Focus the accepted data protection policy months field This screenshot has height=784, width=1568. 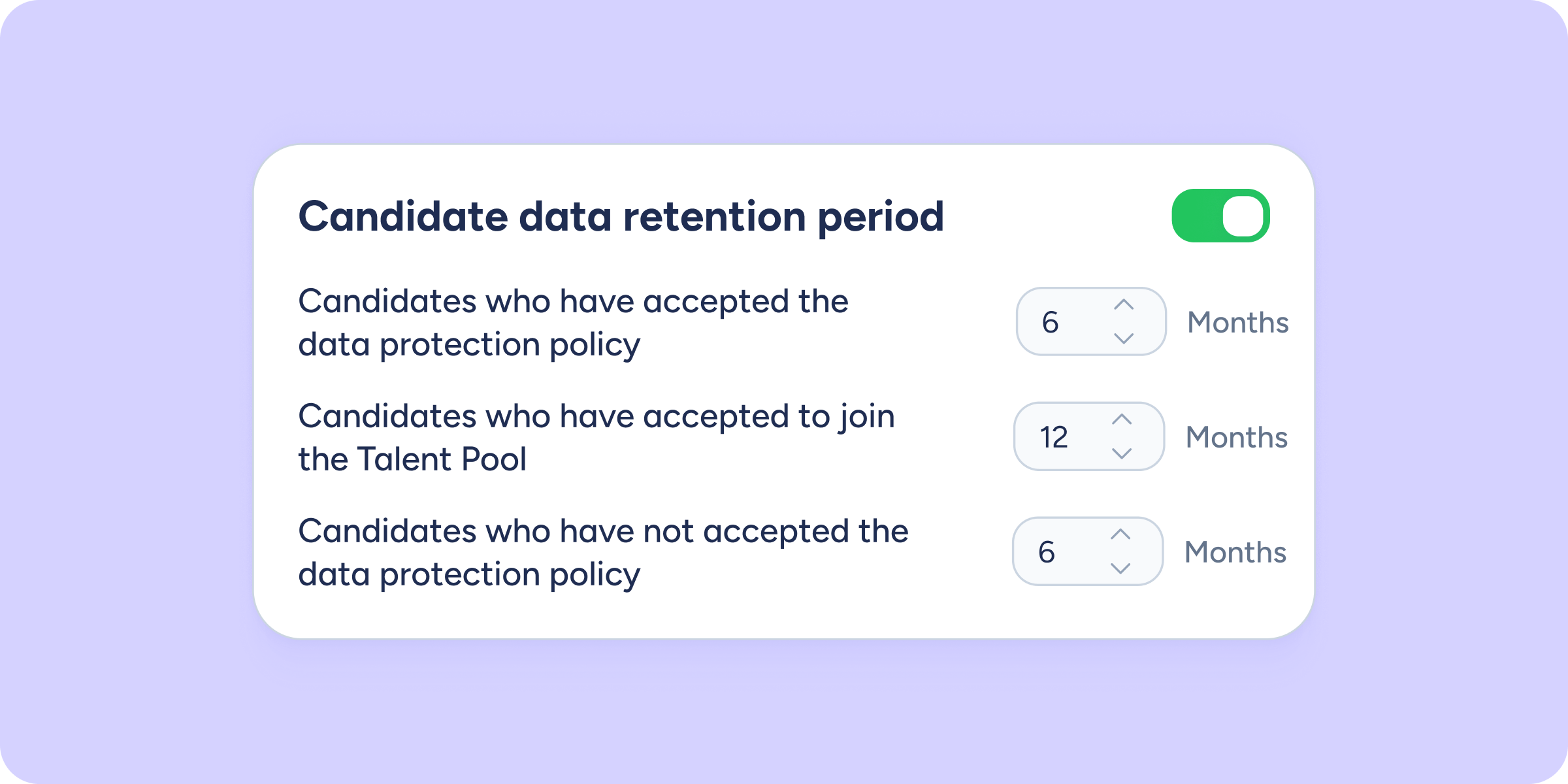tap(1071, 321)
